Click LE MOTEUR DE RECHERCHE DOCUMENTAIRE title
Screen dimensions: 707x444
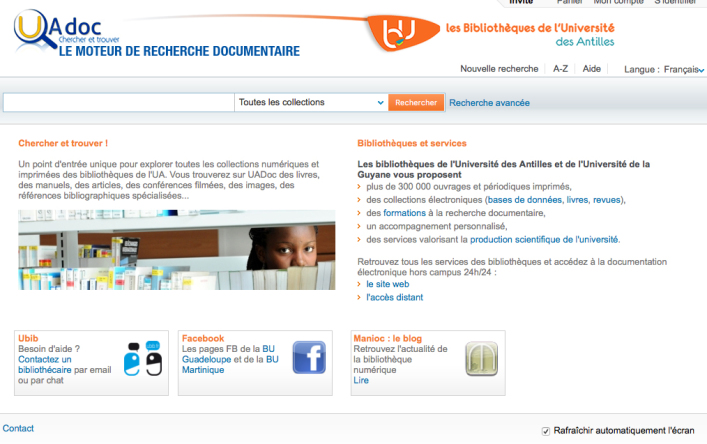click(179, 51)
